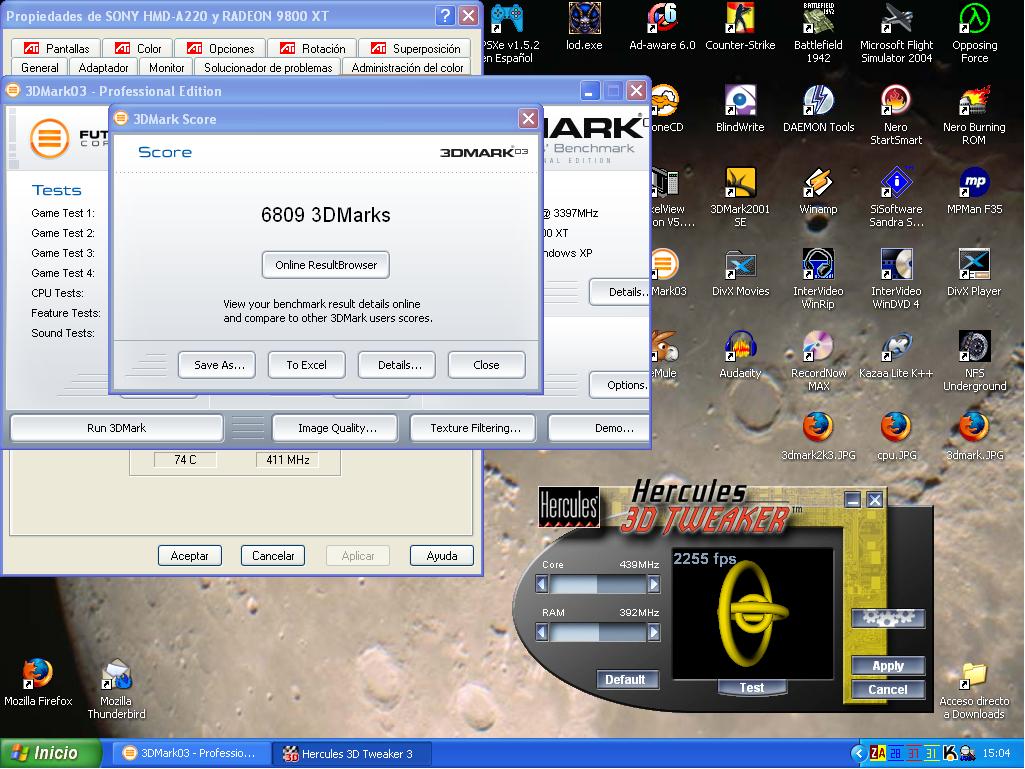The width and height of the screenshot is (1025, 769).
Task: Click the Online ResultBrowser button
Action: (326, 265)
